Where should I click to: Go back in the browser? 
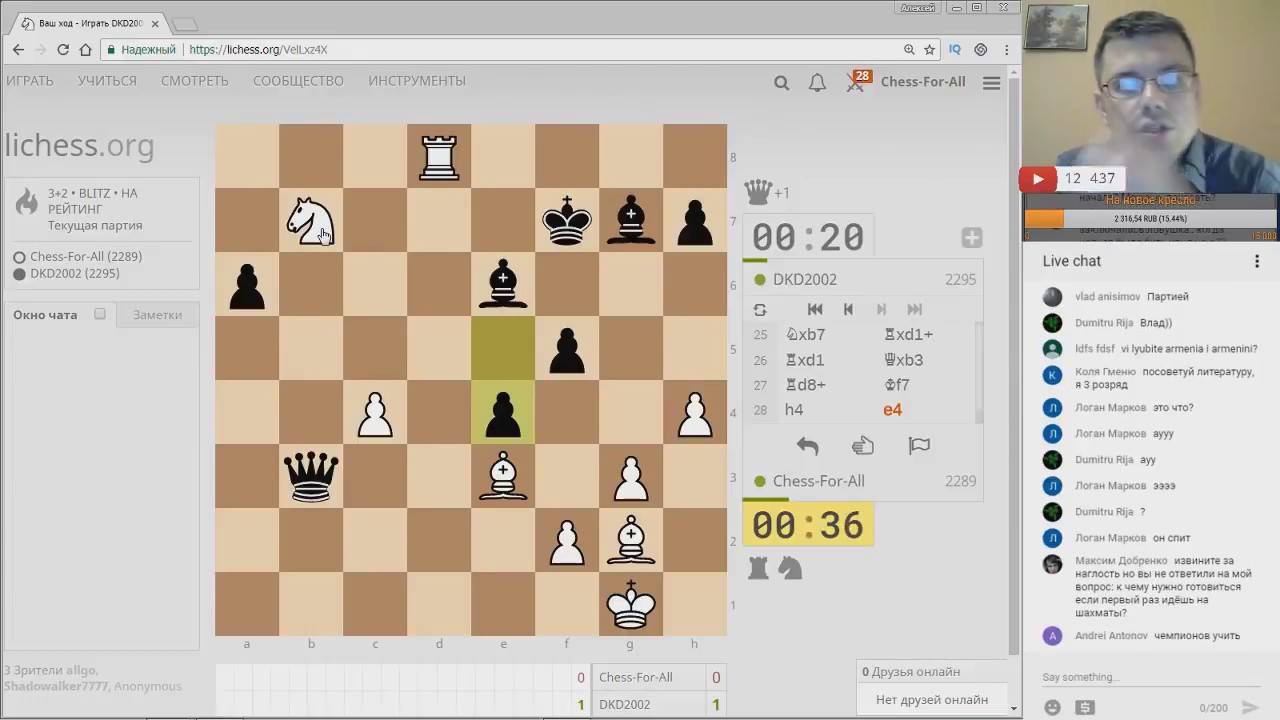[x=18, y=49]
